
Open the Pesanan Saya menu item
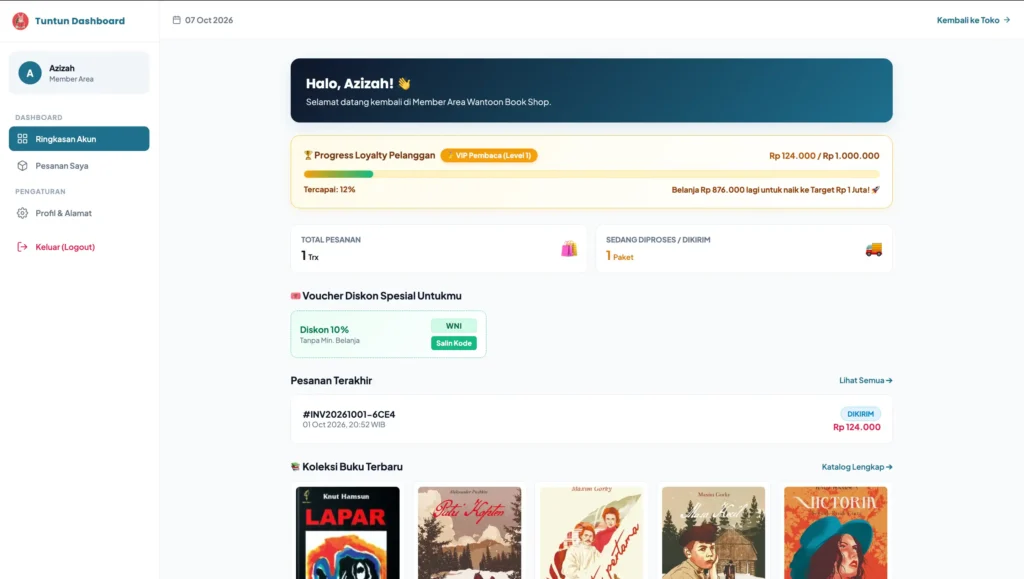[x=79, y=166]
